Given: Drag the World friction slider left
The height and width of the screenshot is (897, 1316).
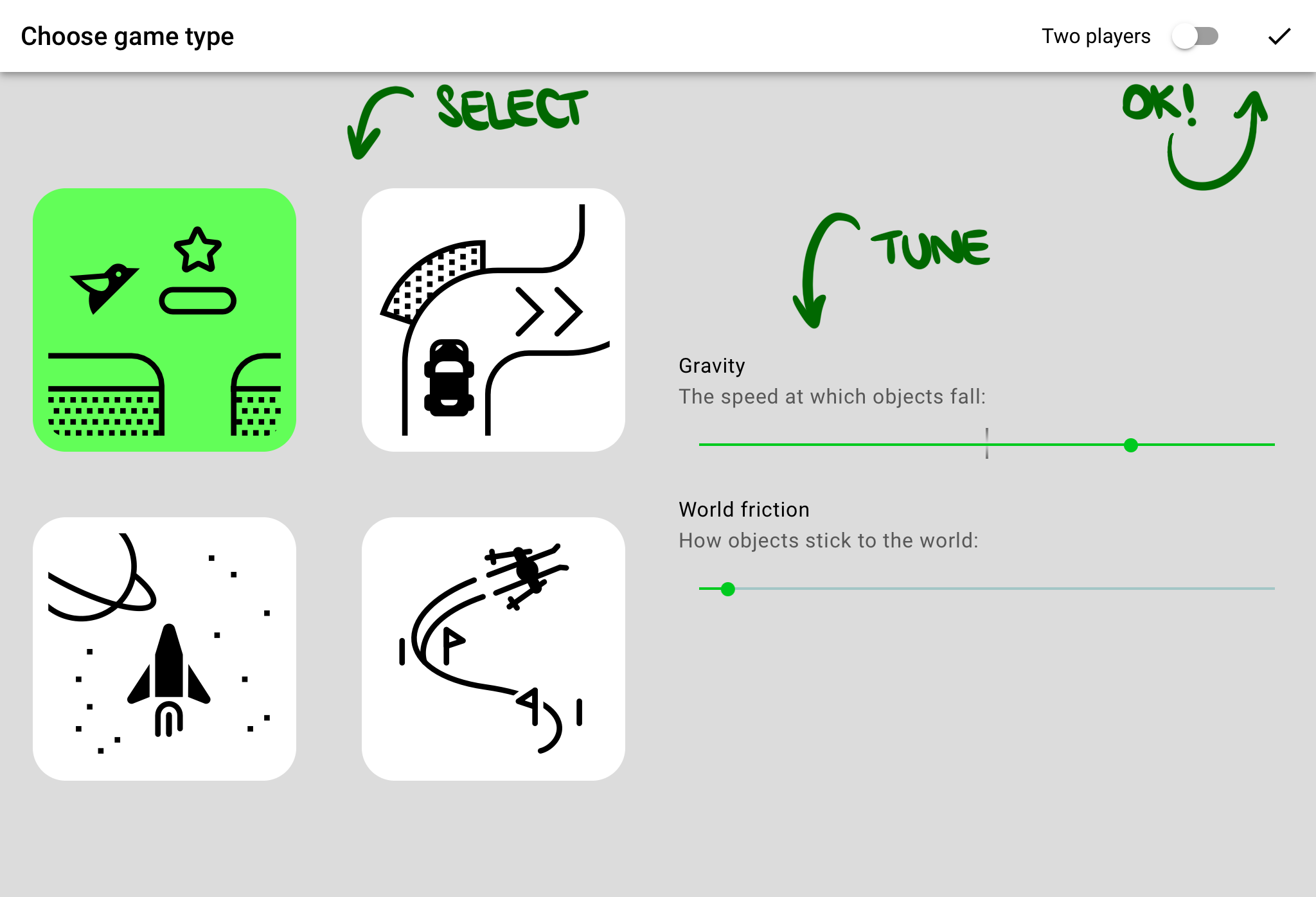Looking at the screenshot, I should pos(728,588).
